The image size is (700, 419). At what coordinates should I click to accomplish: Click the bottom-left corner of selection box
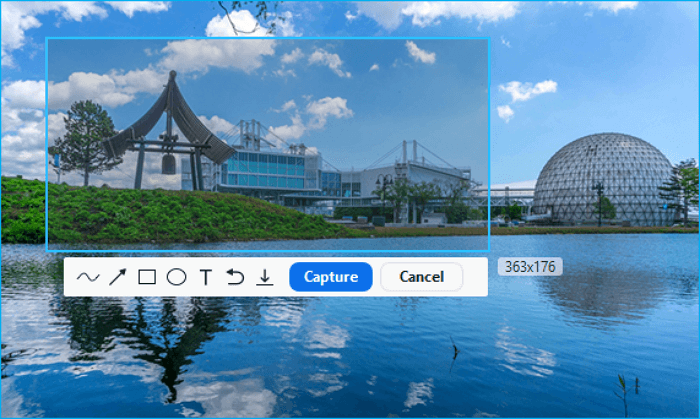point(47,249)
